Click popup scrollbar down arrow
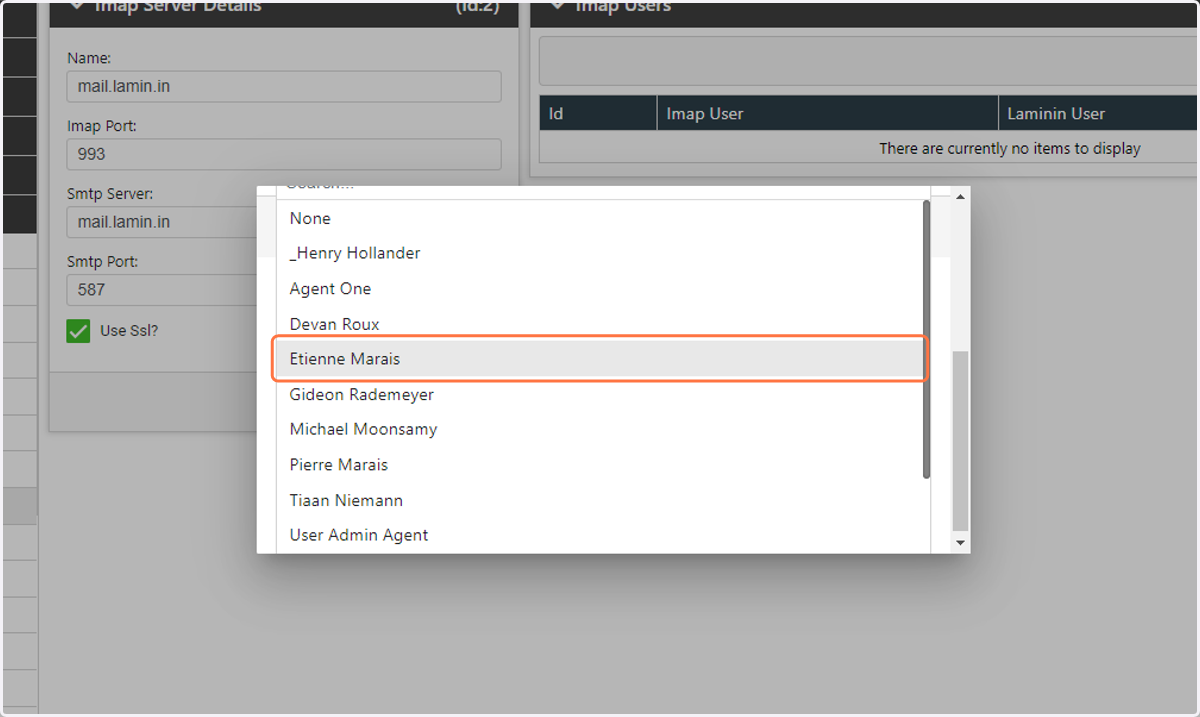 coord(961,543)
